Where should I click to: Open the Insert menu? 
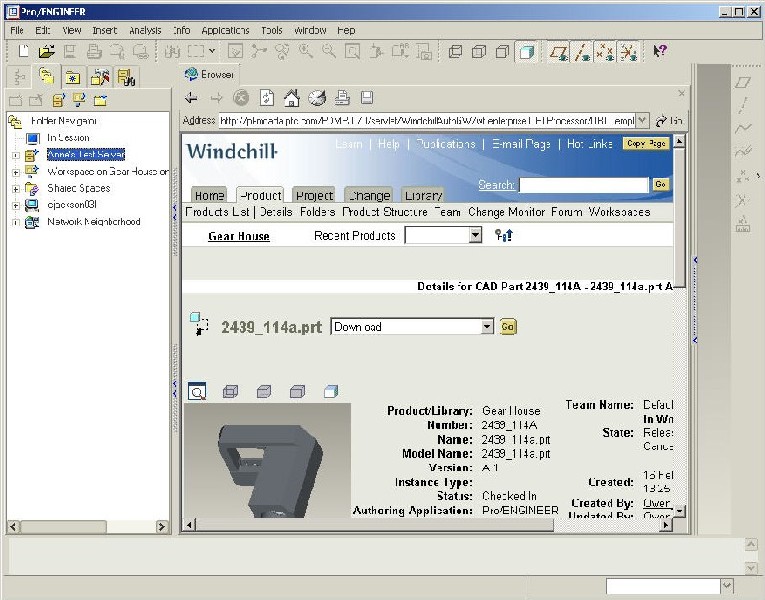coord(104,30)
